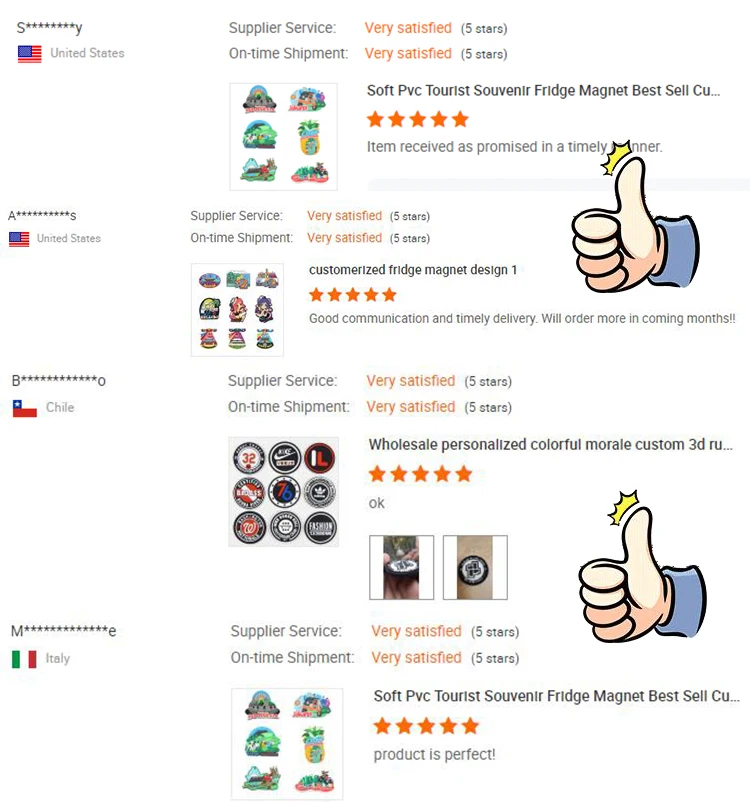750x802 pixels.
Task: Open the Italy reviewer's souvenir magnet thumbnail
Action: coord(287,744)
